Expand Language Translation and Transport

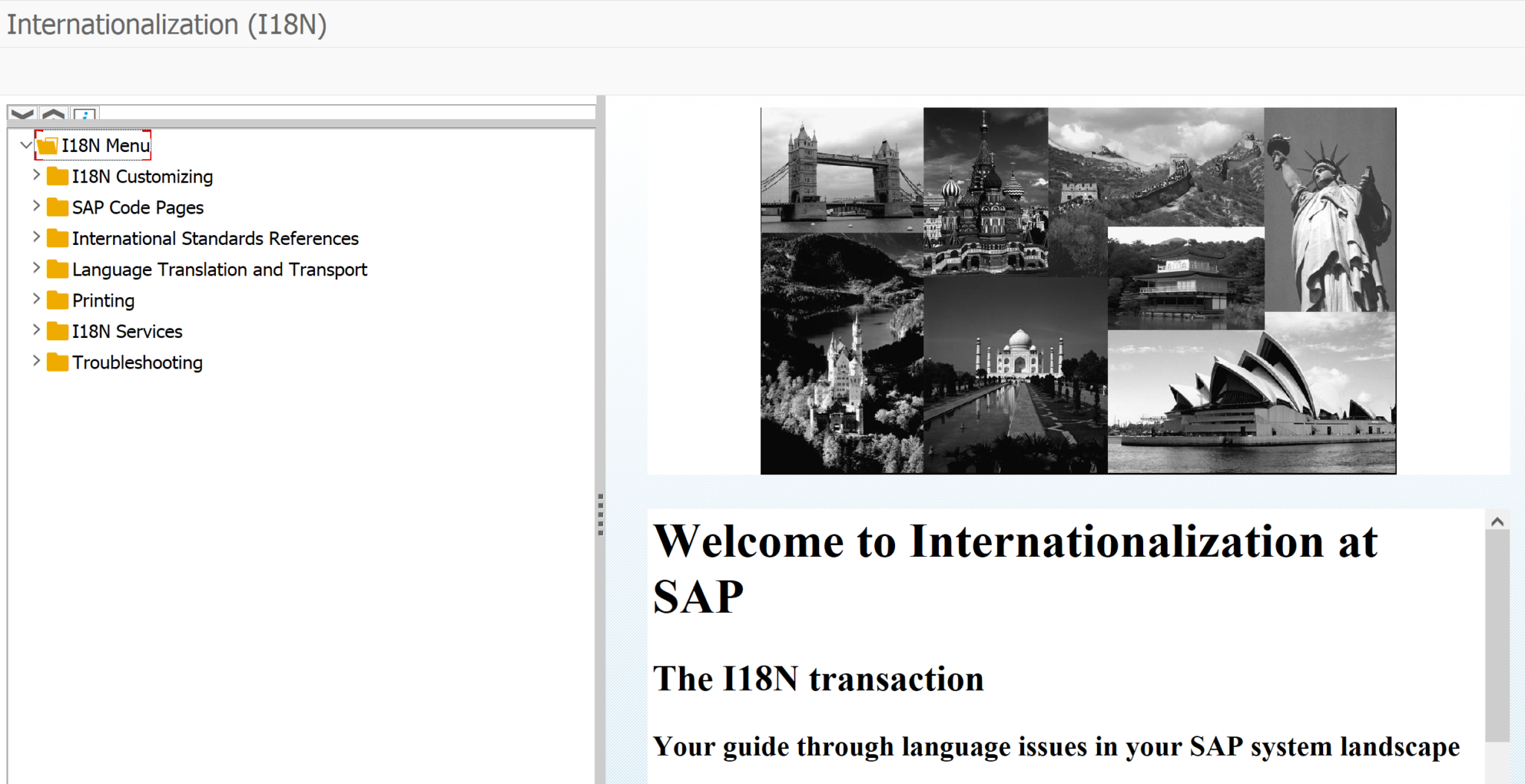pos(36,267)
